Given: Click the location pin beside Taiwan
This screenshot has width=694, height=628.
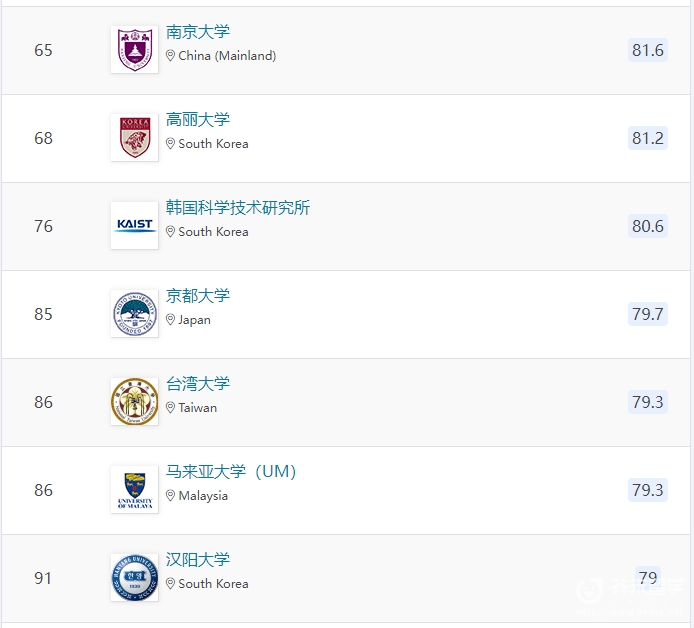Looking at the screenshot, I should [170, 408].
